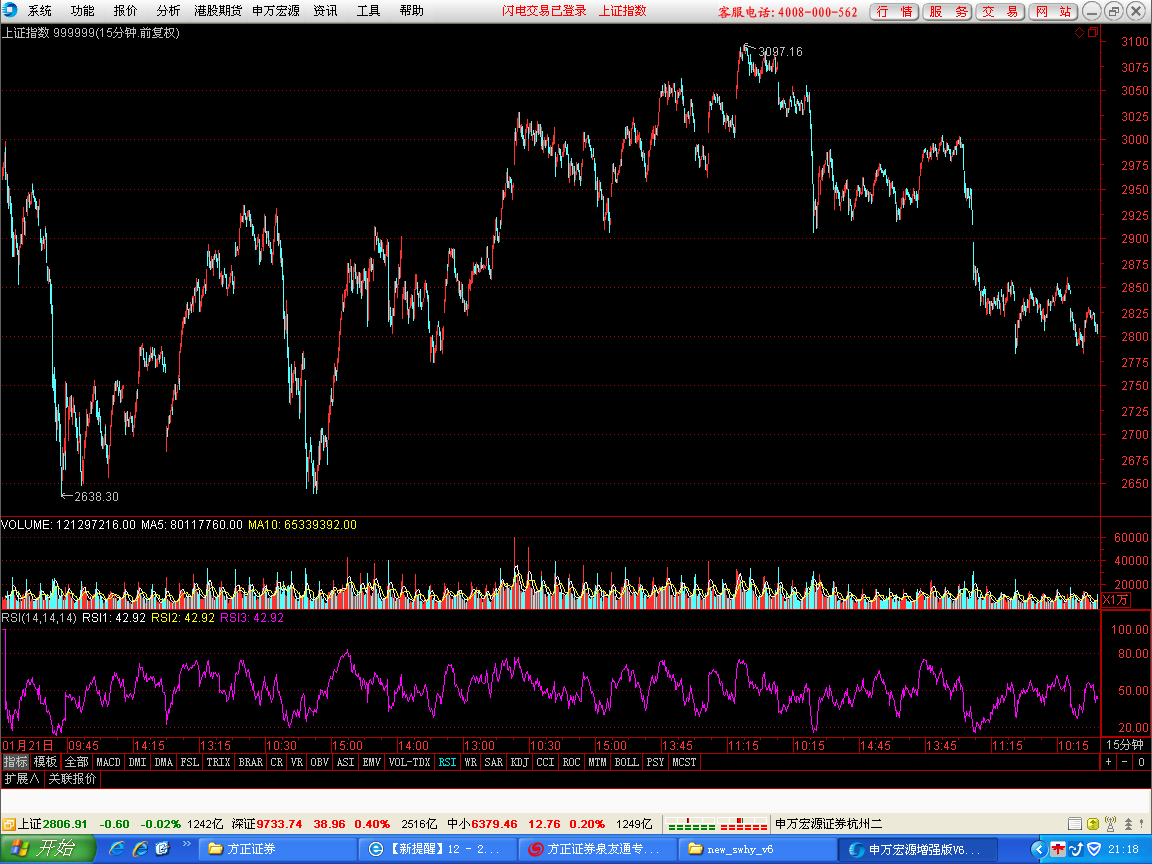Switch indicator to KDJ
Screen dimensions: 1152x864
click(519, 762)
